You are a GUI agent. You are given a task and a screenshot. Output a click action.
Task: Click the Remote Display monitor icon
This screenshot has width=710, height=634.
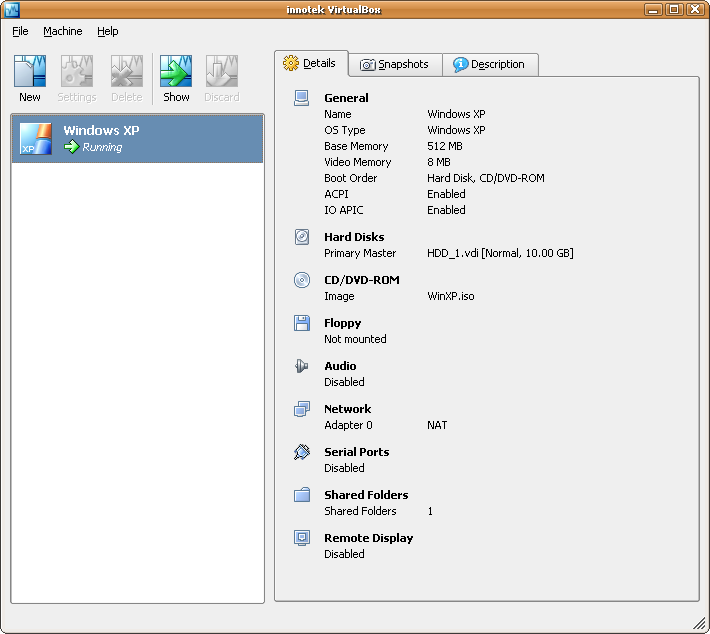click(302, 538)
